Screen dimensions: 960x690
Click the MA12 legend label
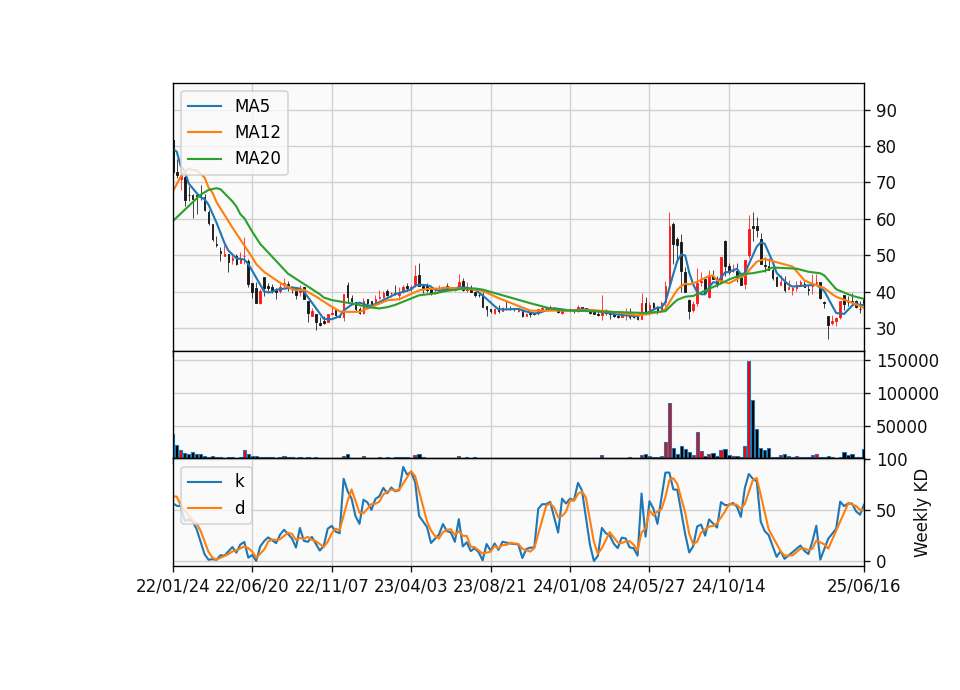257,132
